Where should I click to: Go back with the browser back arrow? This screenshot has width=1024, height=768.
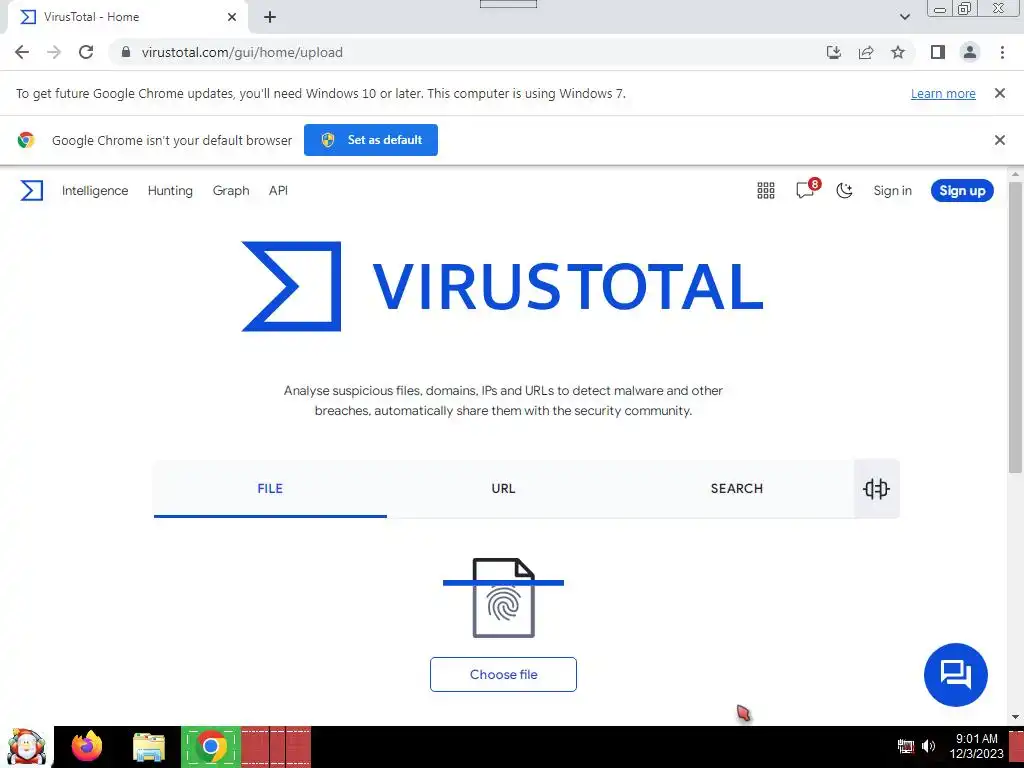click(22, 52)
